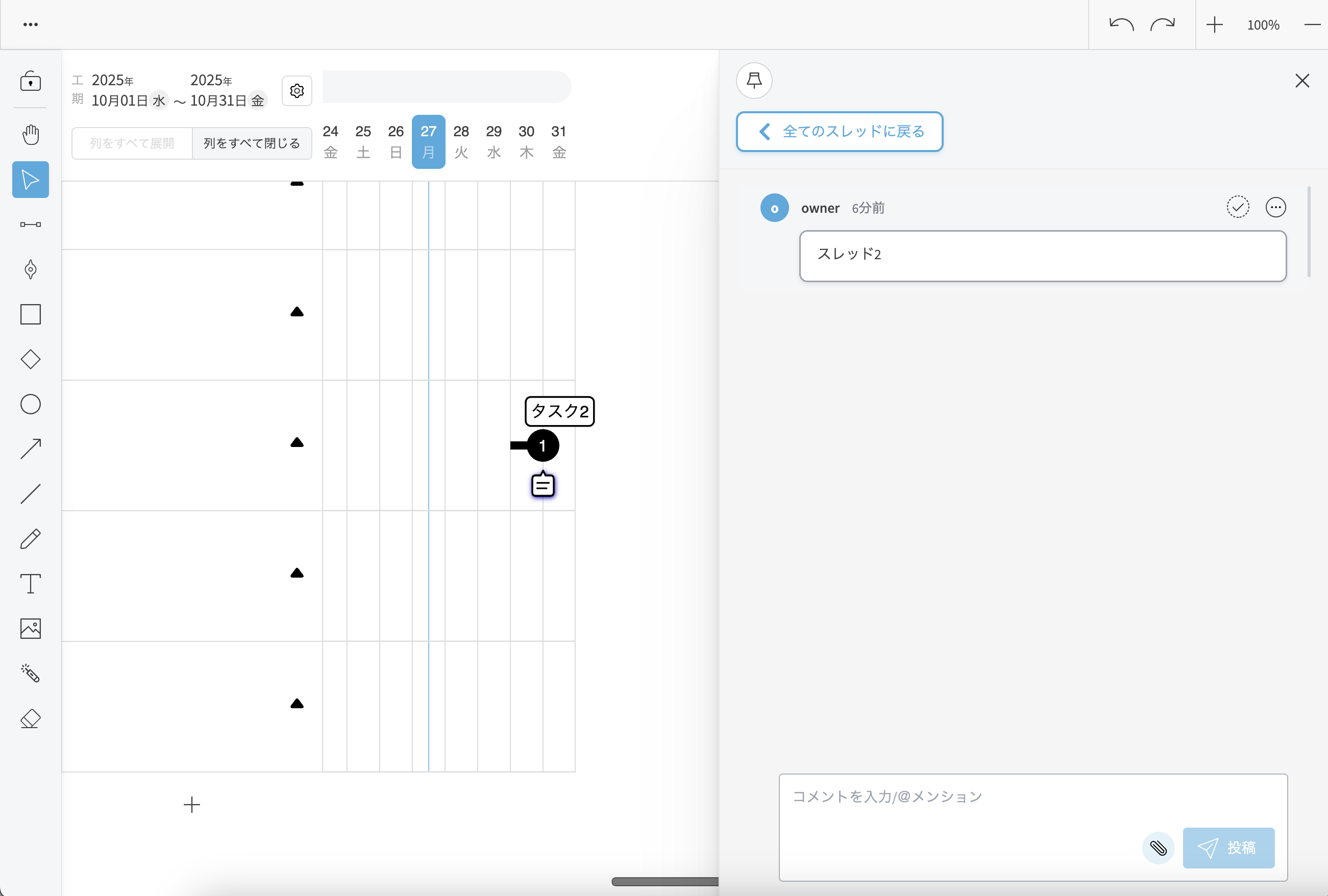1328x896 pixels.
Task: Open the image insert tool
Action: [x=30, y=629]
